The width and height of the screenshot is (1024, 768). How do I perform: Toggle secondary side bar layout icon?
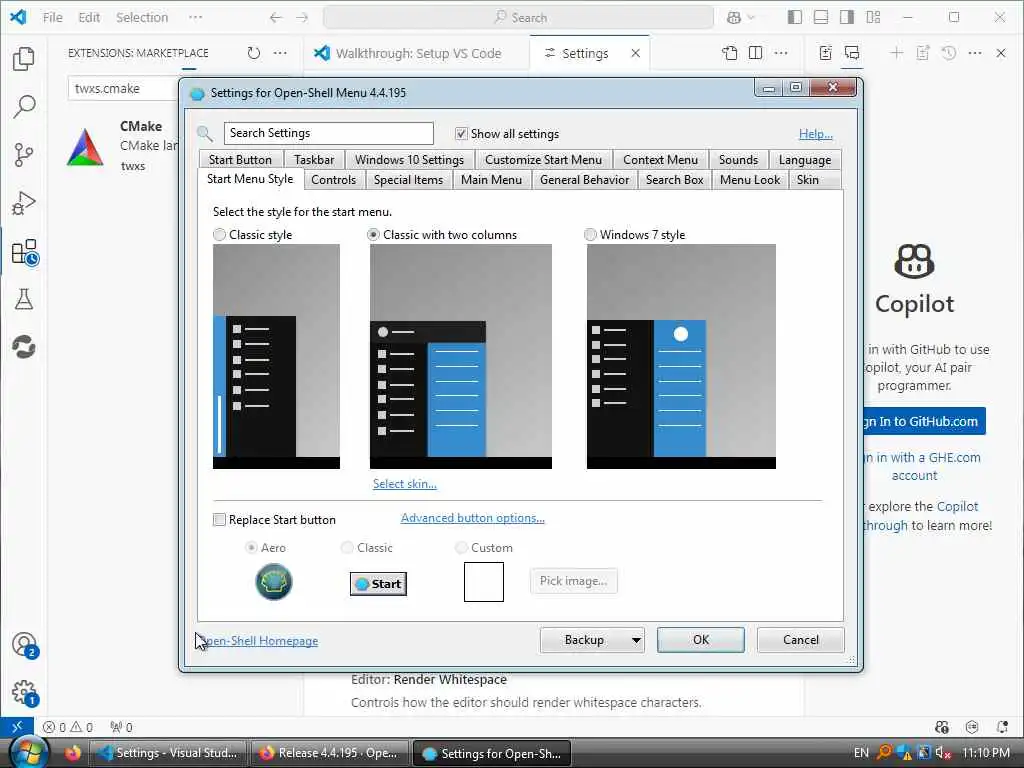tap(847, 18)
